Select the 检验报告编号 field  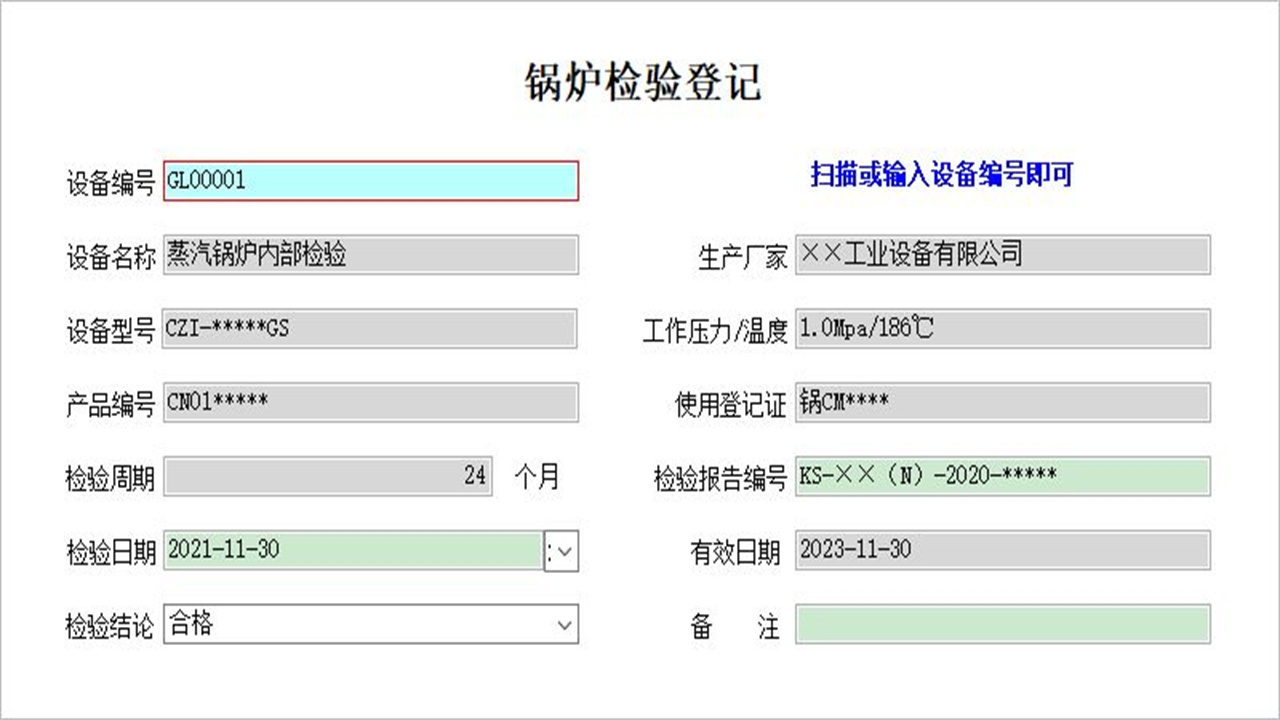coord(1000,477)
